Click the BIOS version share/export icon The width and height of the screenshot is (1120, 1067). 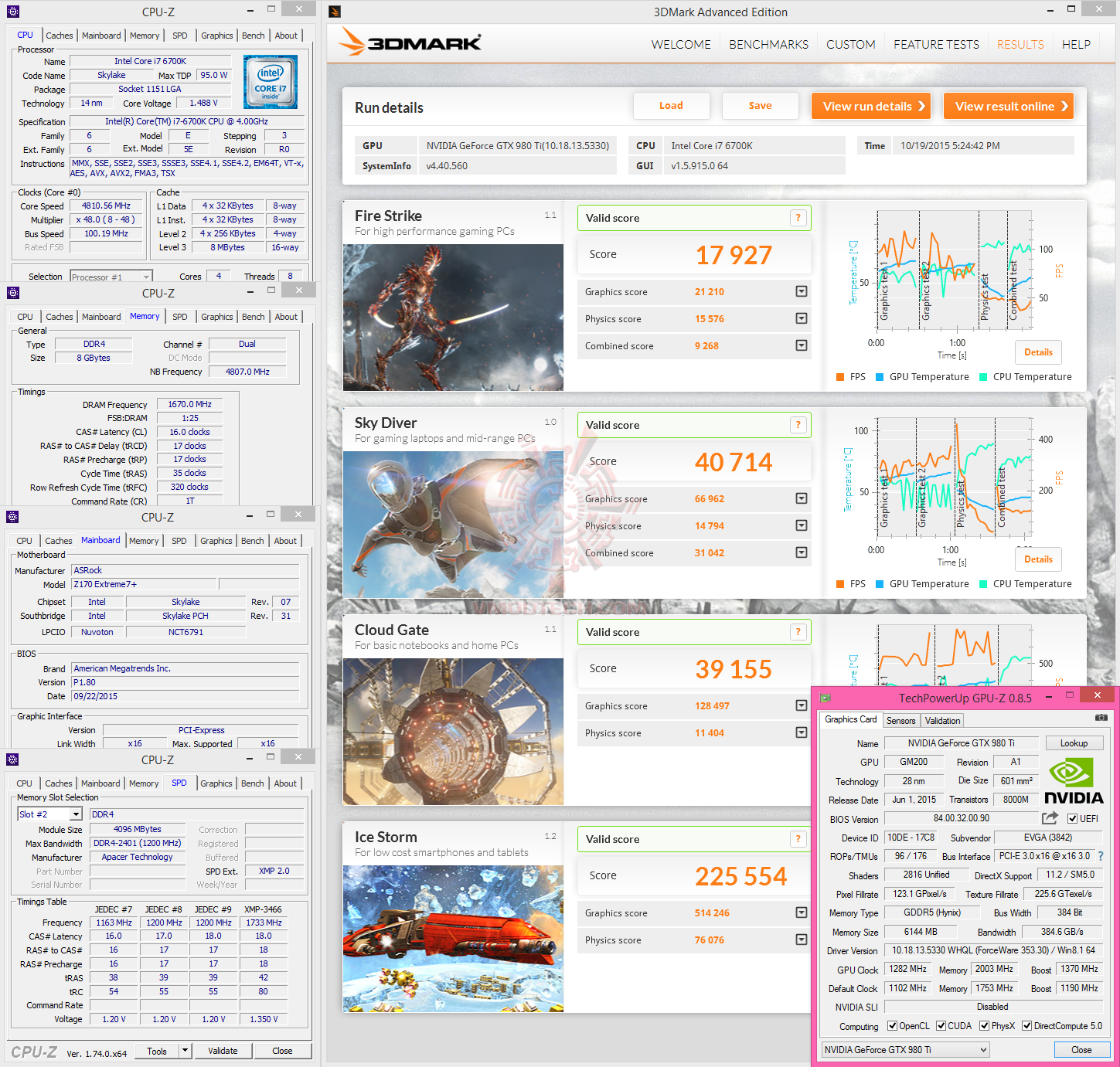click(1050, 818)
